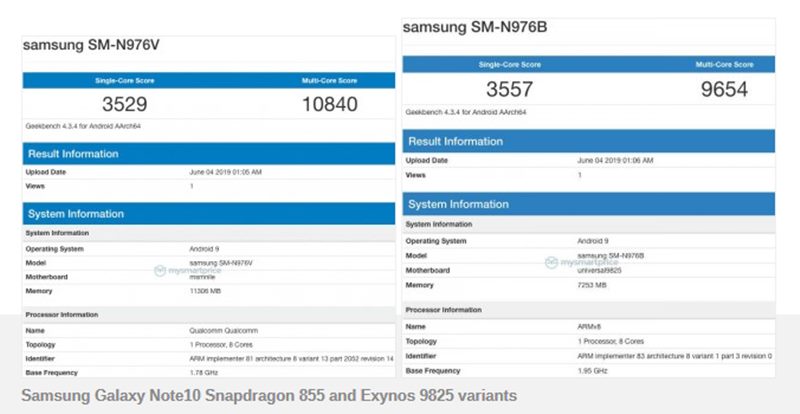
Task: Click Operating System label in SM-N976B panel
Action: click(x=436, y=241)
